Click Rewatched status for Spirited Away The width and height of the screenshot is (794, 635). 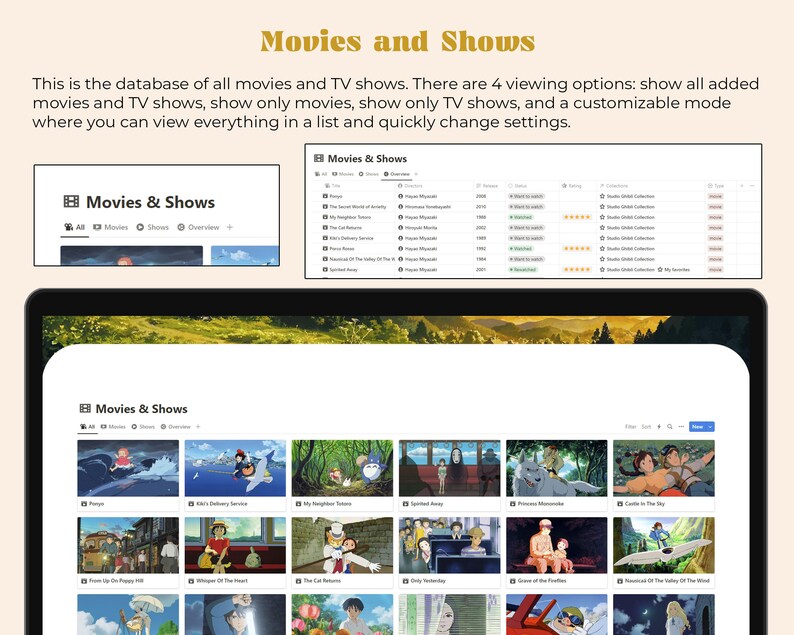(x=523, y=269)
